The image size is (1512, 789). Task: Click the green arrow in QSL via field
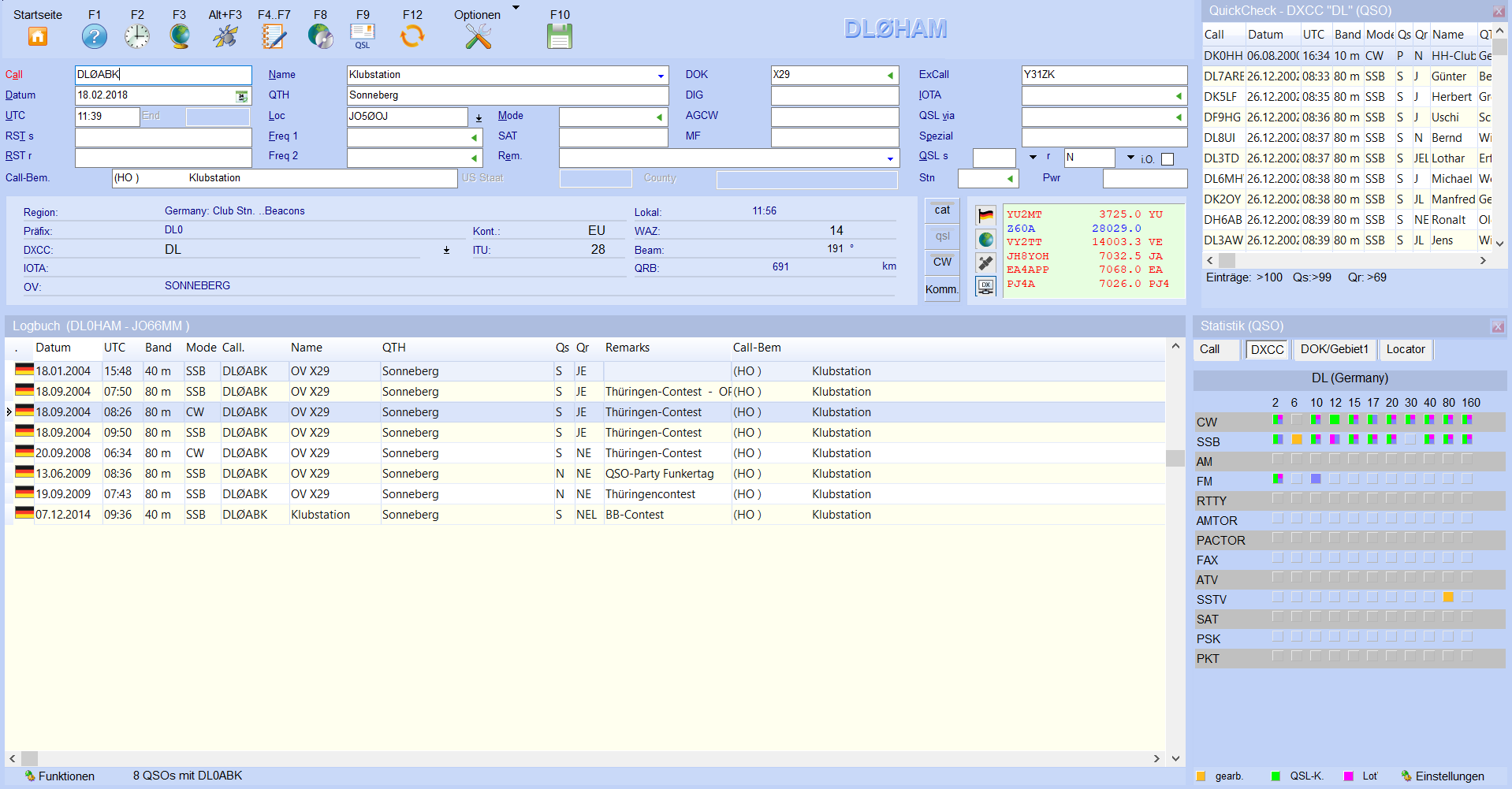click(1179, 117)
